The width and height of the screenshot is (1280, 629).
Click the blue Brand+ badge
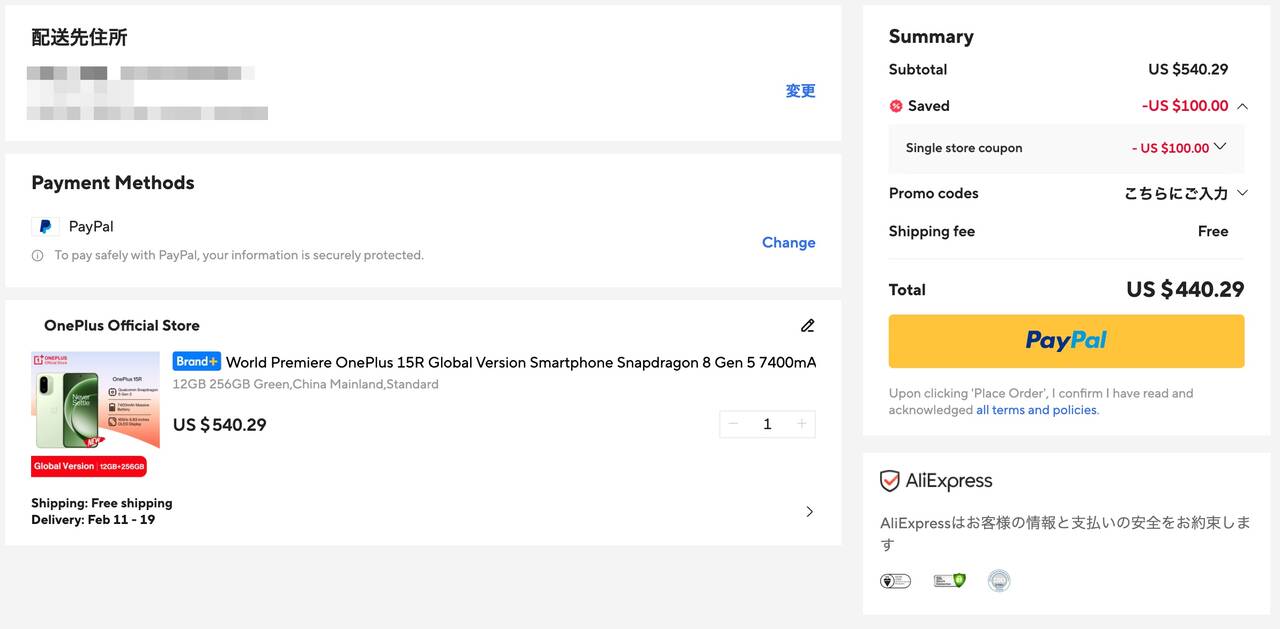coord(197,362)
